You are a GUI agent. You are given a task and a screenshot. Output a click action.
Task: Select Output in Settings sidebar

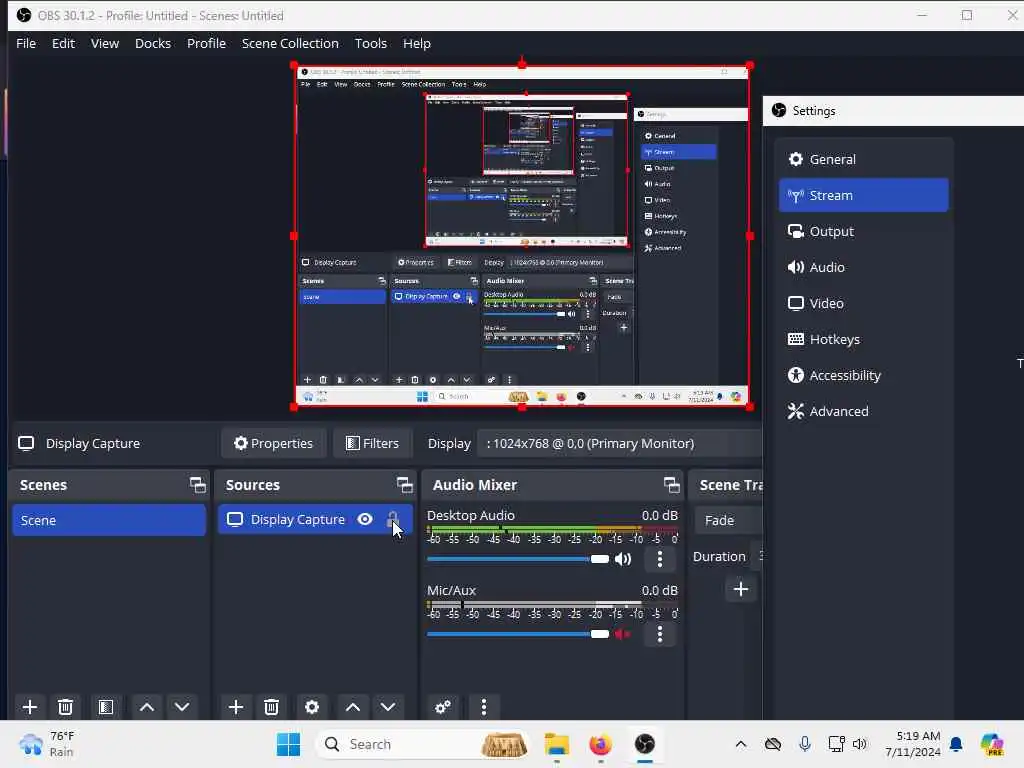click(863, 231)
